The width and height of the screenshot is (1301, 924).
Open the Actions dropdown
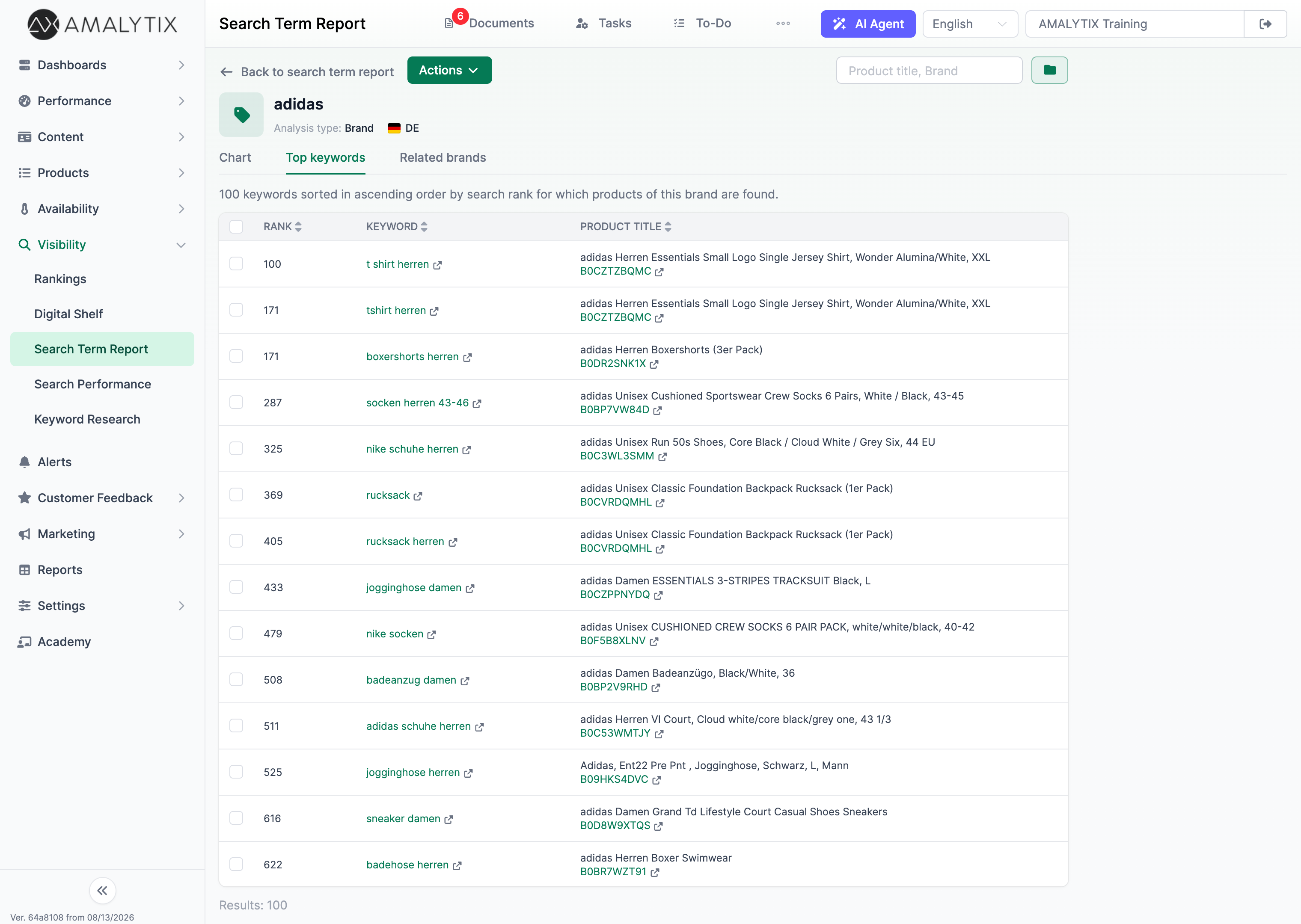[x=449, y=70]
